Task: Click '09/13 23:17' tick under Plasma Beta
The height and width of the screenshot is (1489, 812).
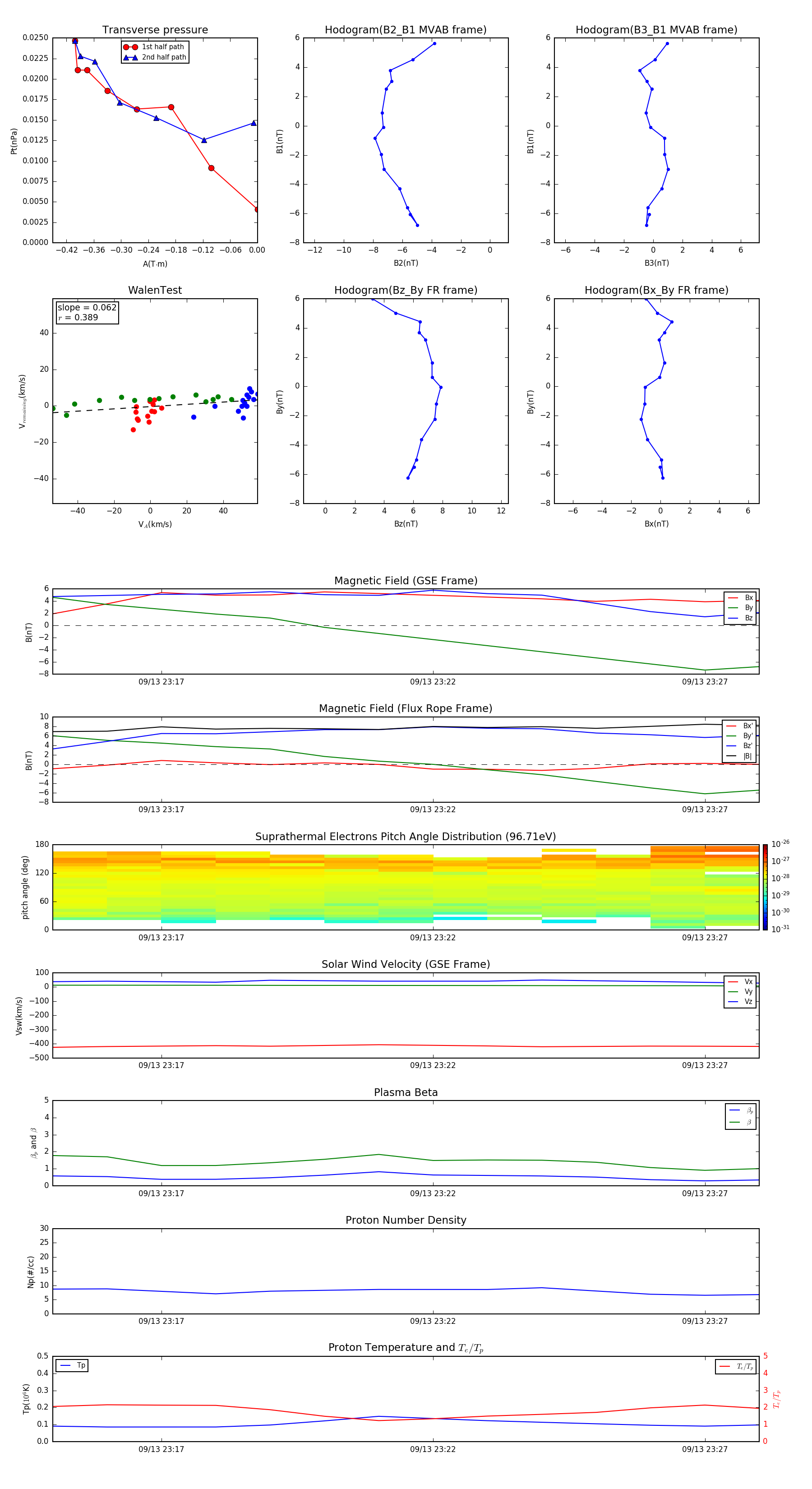Action: [x=161, y=1193]
